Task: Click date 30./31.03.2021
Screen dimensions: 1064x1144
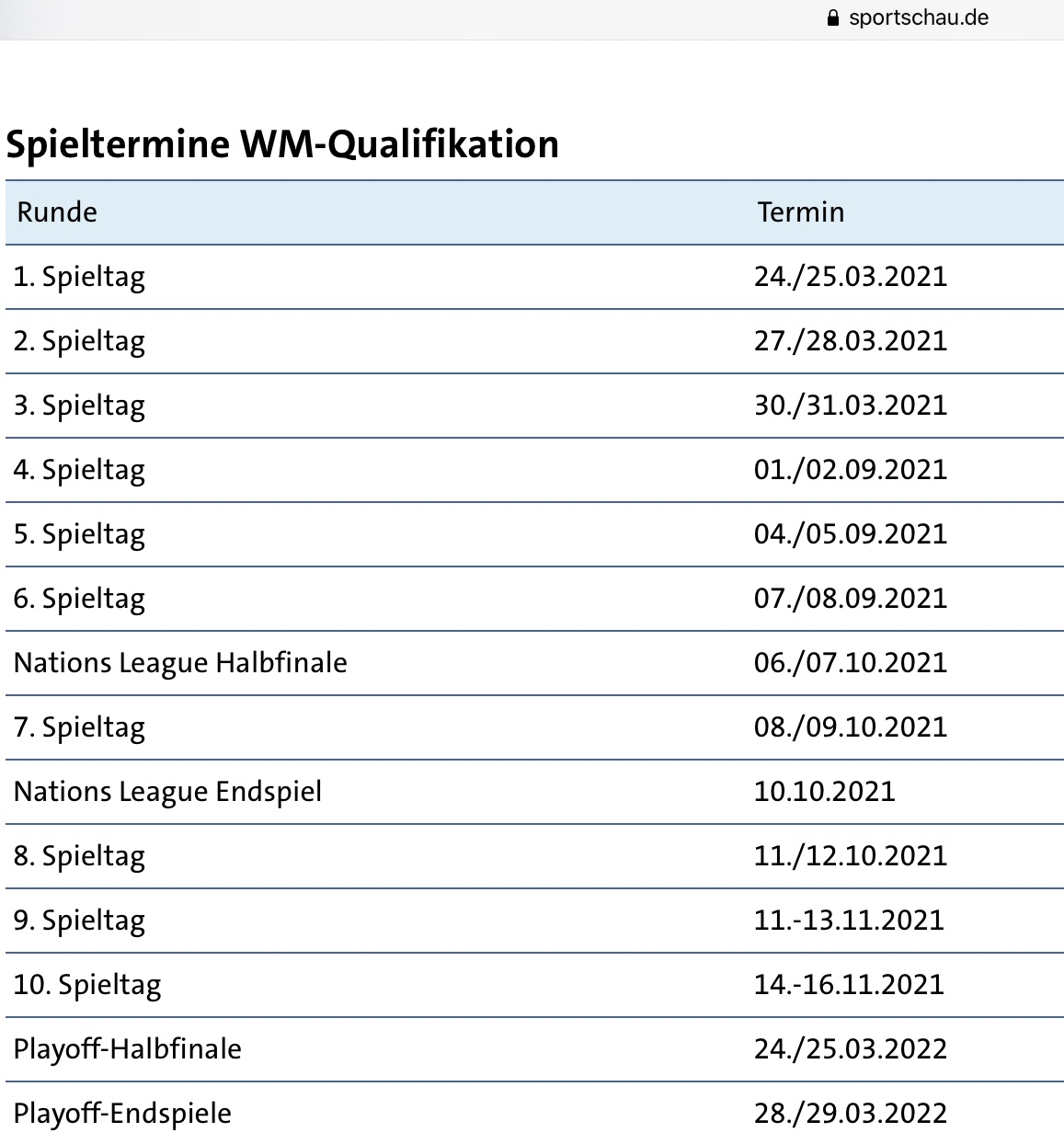Action: [850, 406]
